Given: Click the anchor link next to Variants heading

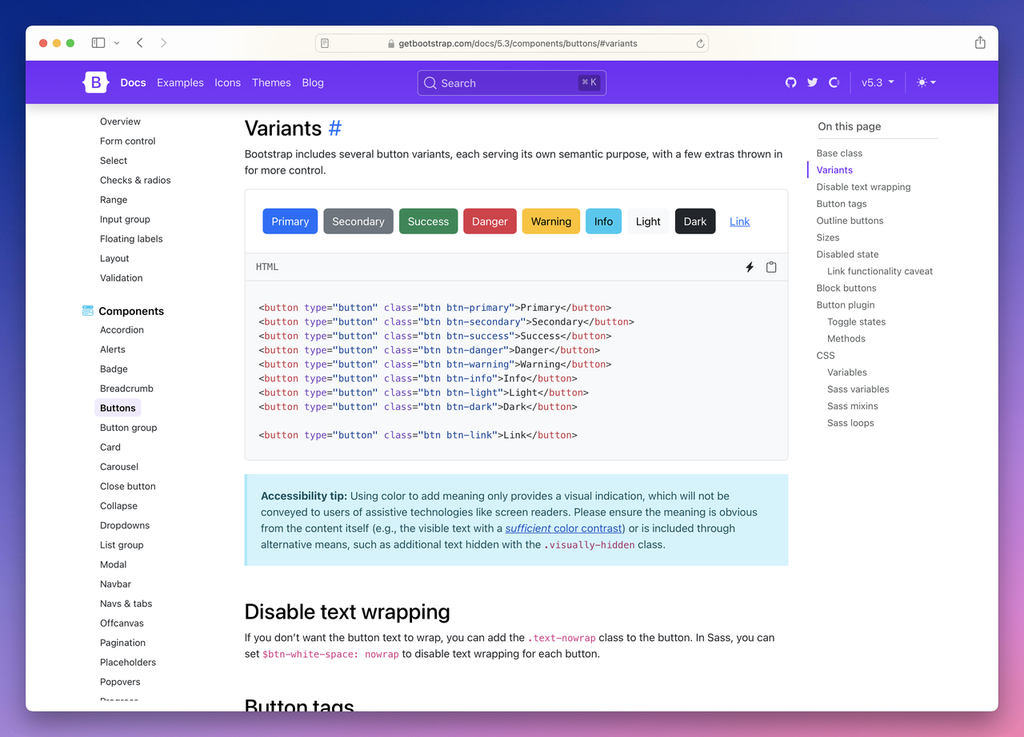Looking at the screenshot, I should coord(334,129).
